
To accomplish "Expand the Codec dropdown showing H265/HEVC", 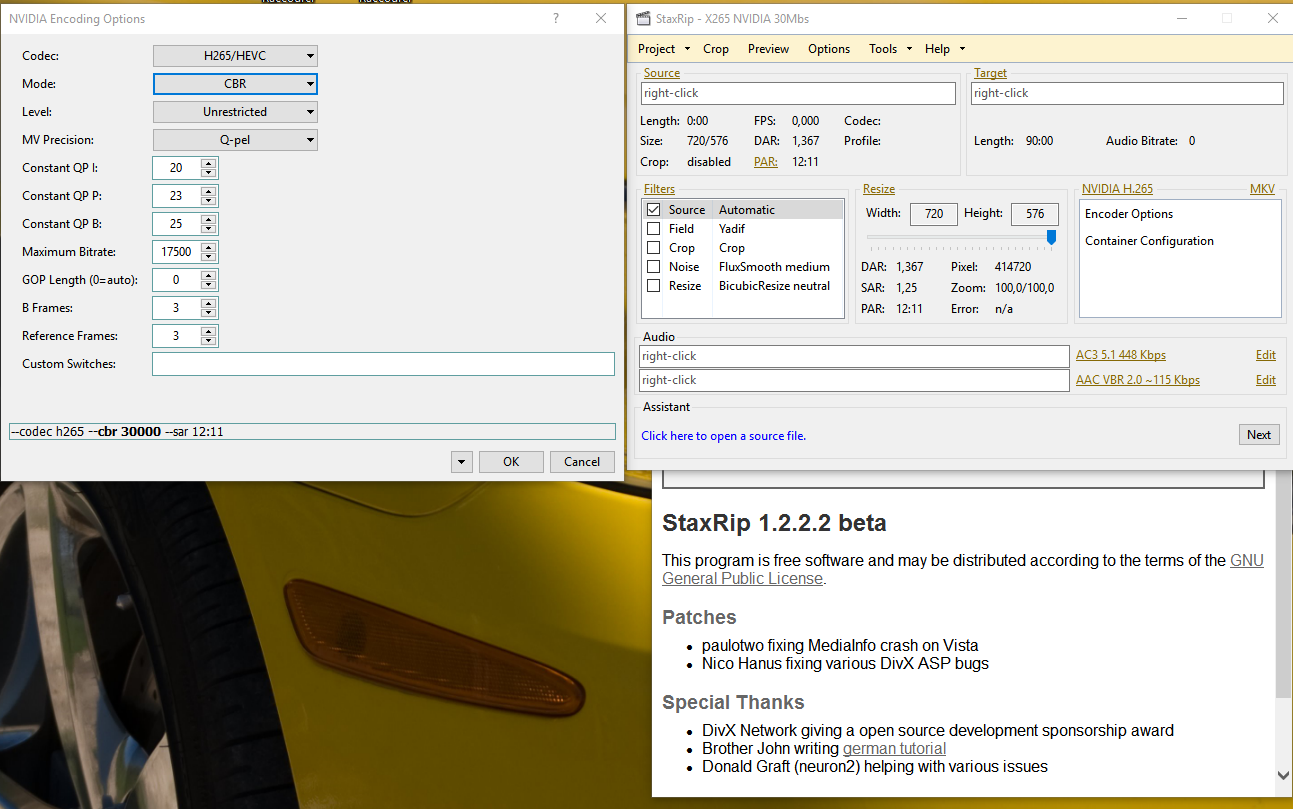I will coord(235,56).
